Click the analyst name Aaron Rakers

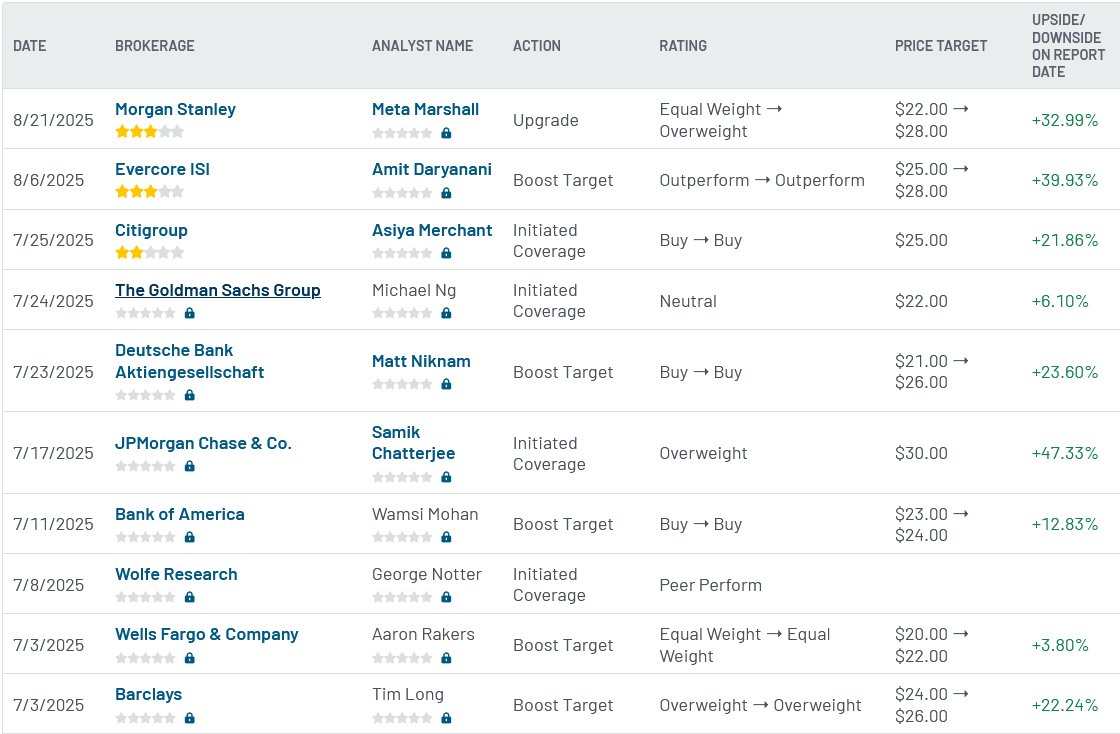pos(423,634)
